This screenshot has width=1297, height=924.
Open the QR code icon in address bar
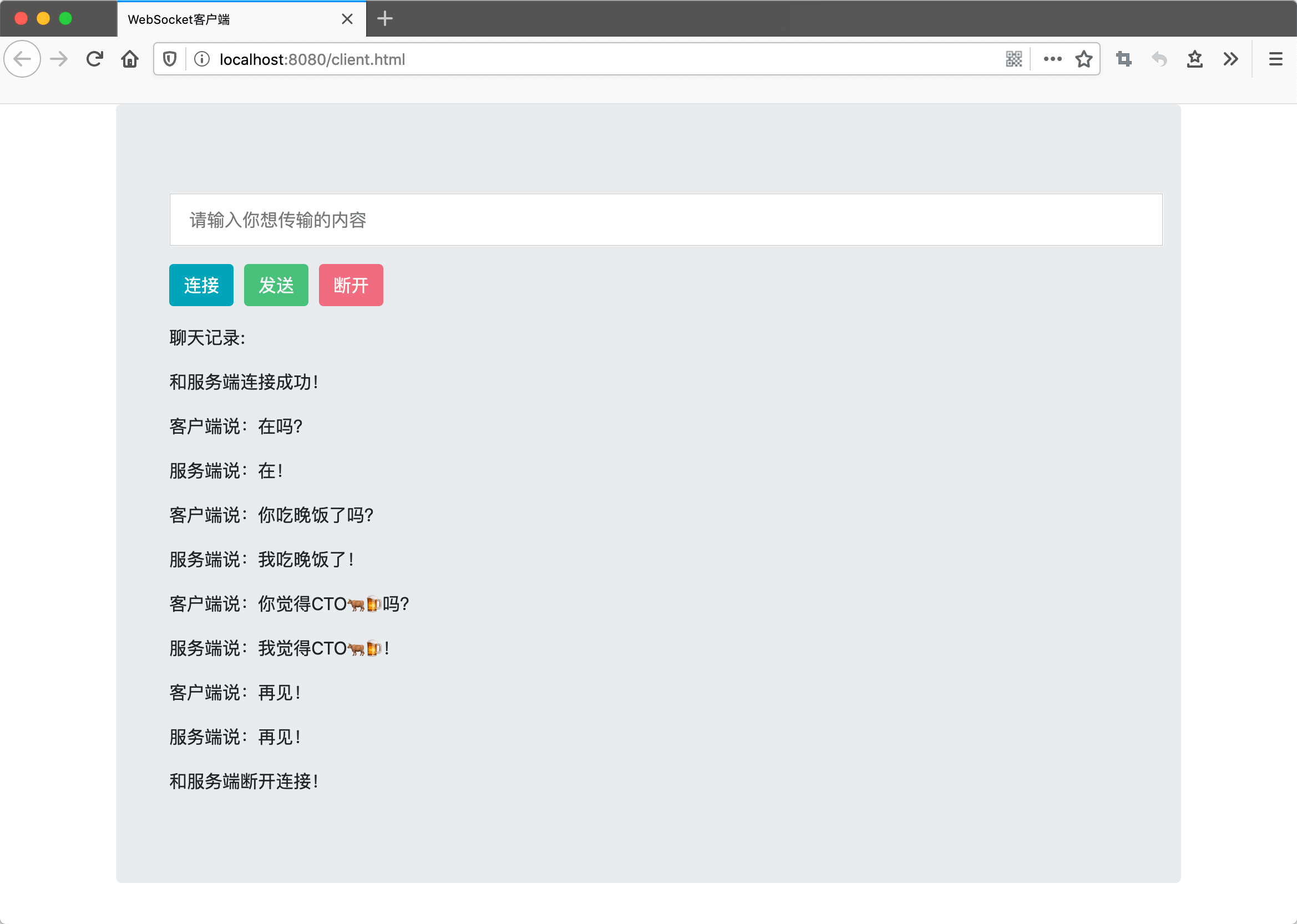pos(1014,59)
